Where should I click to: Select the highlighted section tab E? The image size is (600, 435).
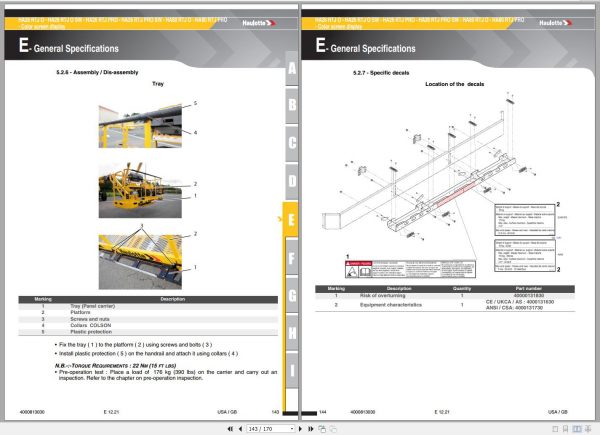click(x=290, y=219)
